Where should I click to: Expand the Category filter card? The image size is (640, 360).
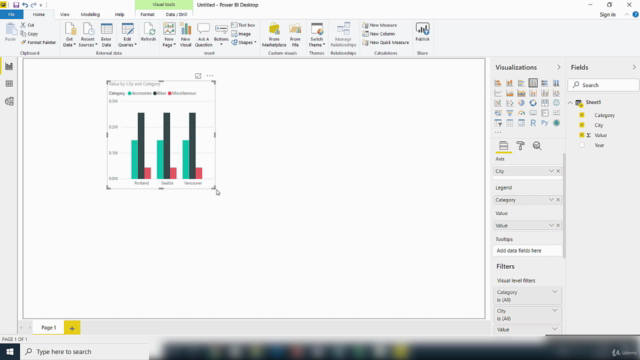tap(555, 292)
